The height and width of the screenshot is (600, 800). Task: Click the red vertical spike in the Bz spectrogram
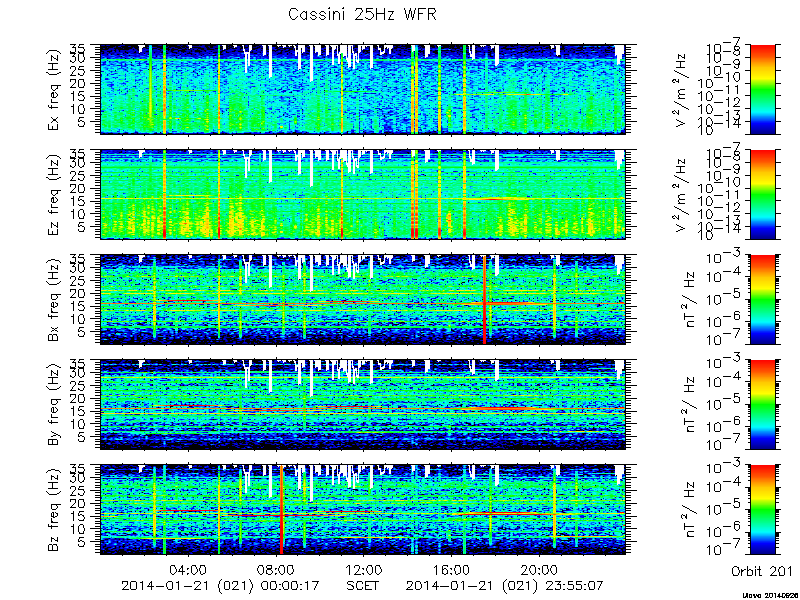tap(281, 510)
